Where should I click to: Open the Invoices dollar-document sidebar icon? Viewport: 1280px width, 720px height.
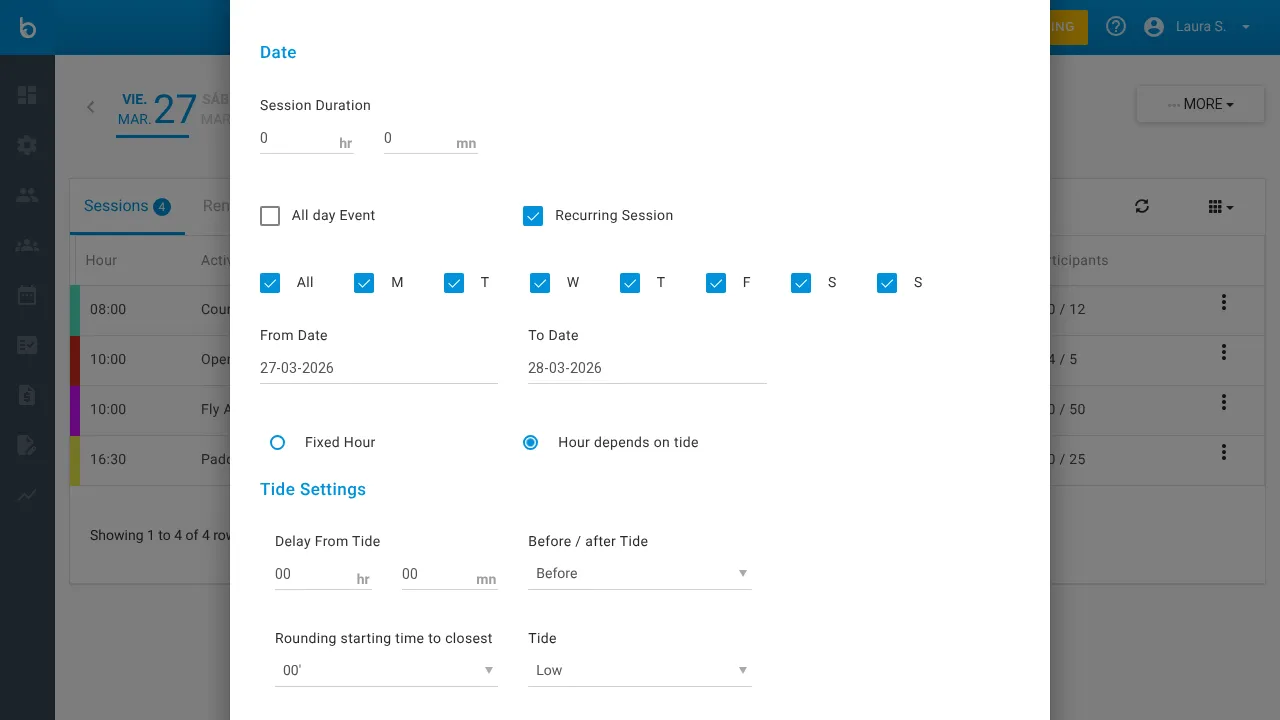point(26,395)
